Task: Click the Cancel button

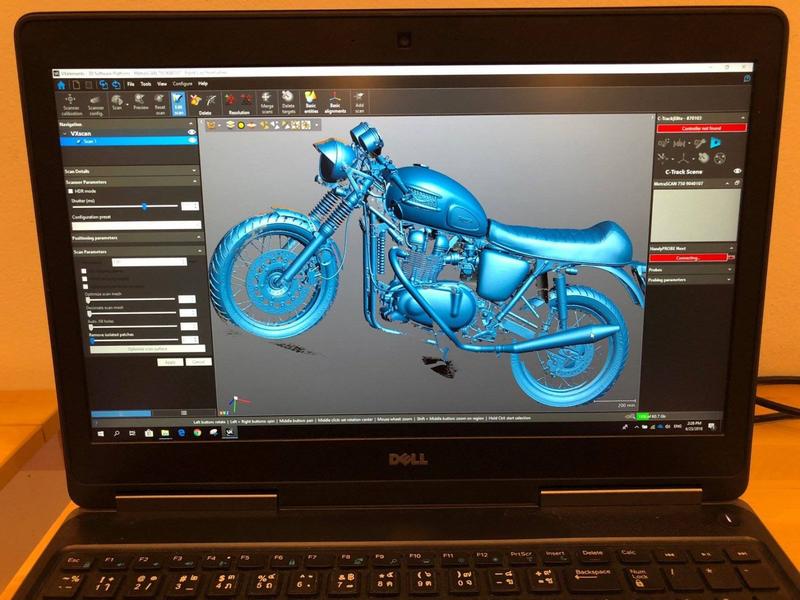Action: (x=198, y=361)
